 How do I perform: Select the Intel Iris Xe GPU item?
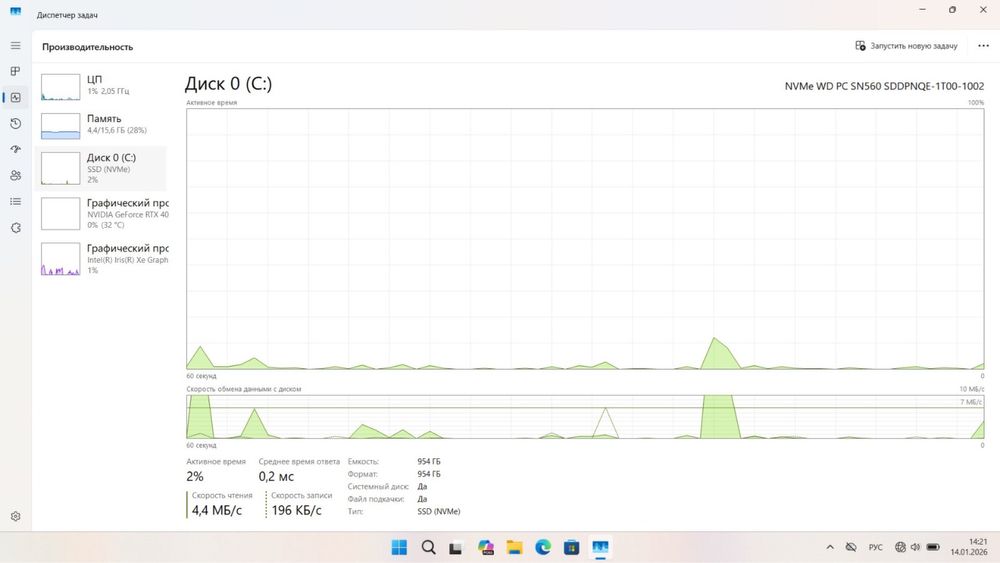pyautogui.click(x=101, y=259)
